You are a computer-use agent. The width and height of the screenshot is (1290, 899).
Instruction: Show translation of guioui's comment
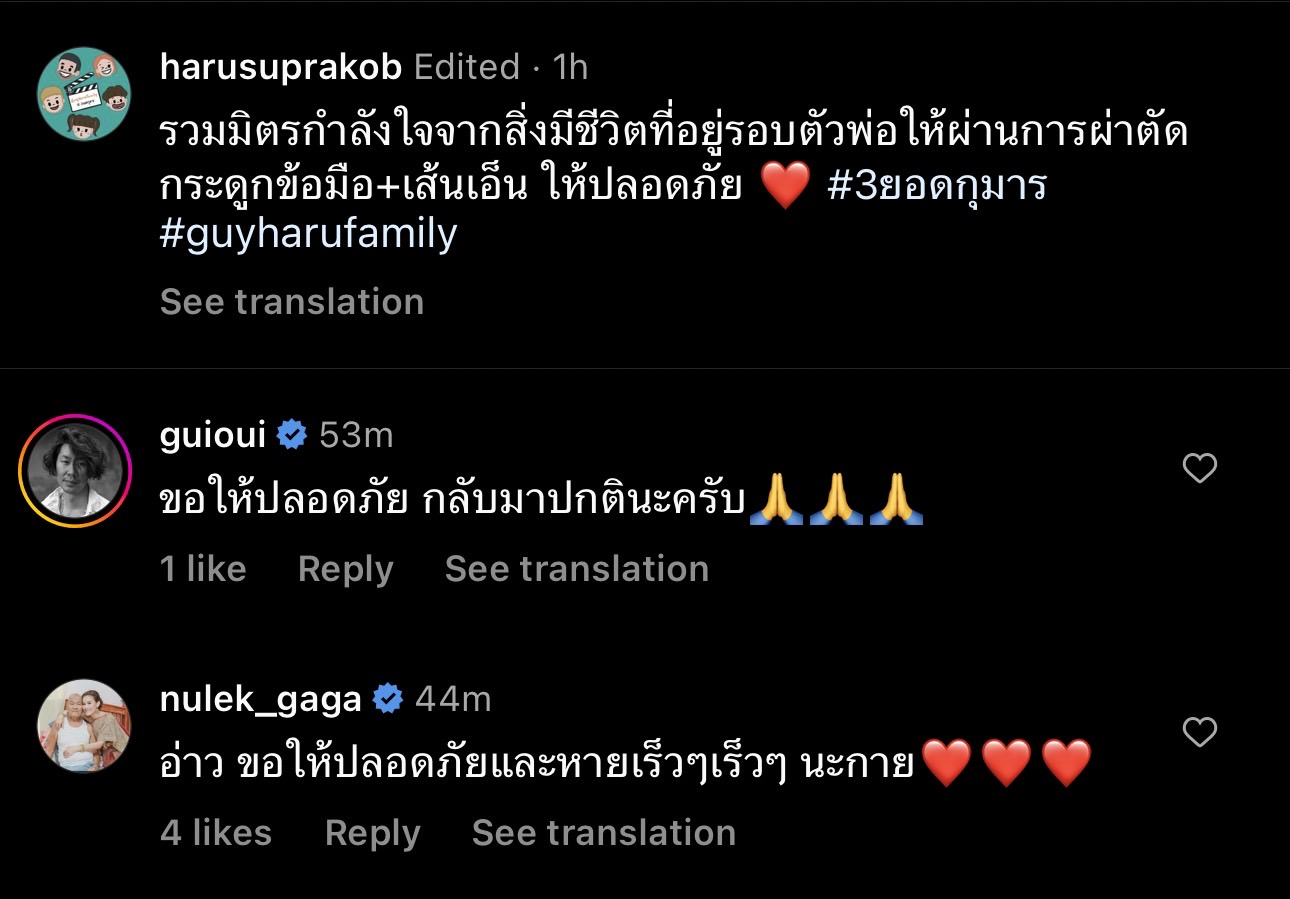[x=577, y=568]
